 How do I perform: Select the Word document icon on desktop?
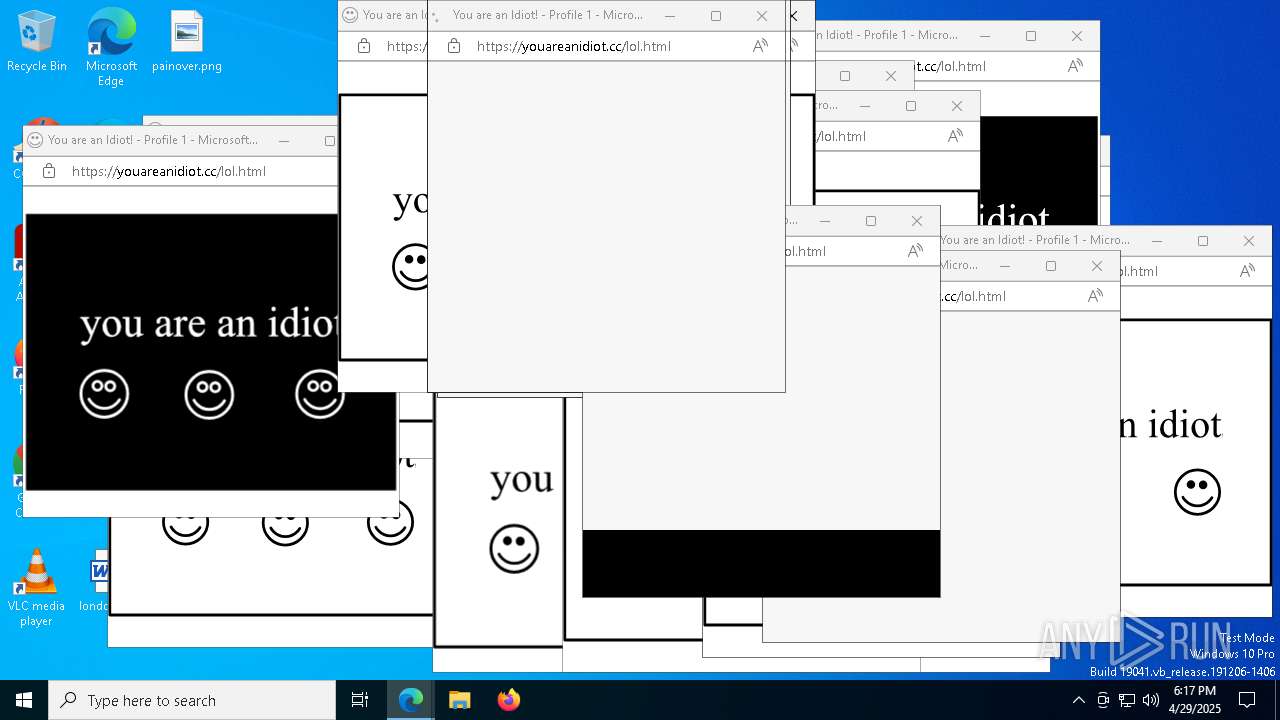99,581
